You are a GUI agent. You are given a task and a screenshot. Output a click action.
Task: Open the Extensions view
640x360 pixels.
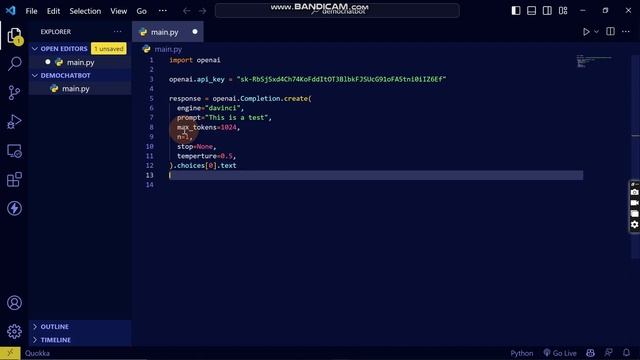tap(14, 180)
